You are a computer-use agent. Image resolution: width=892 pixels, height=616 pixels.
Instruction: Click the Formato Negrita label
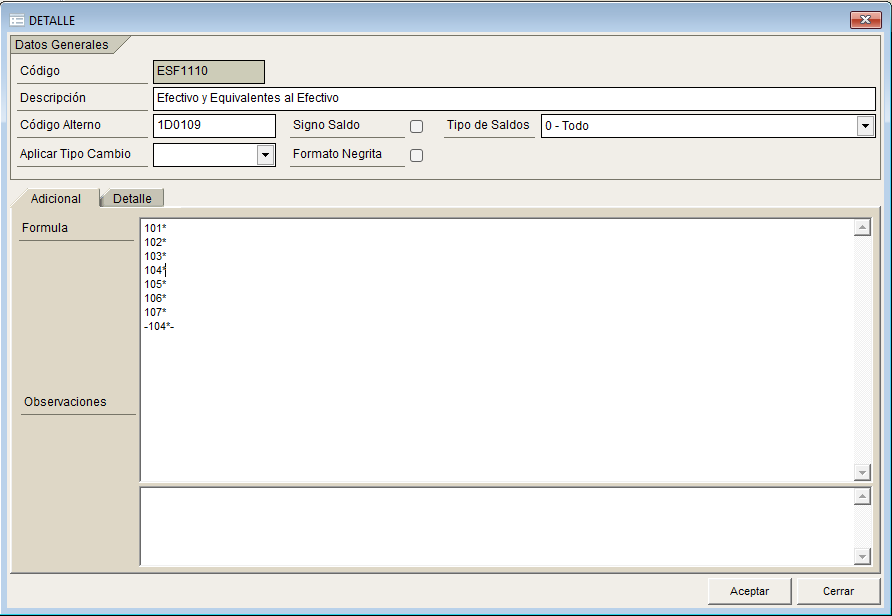(337, 154)
